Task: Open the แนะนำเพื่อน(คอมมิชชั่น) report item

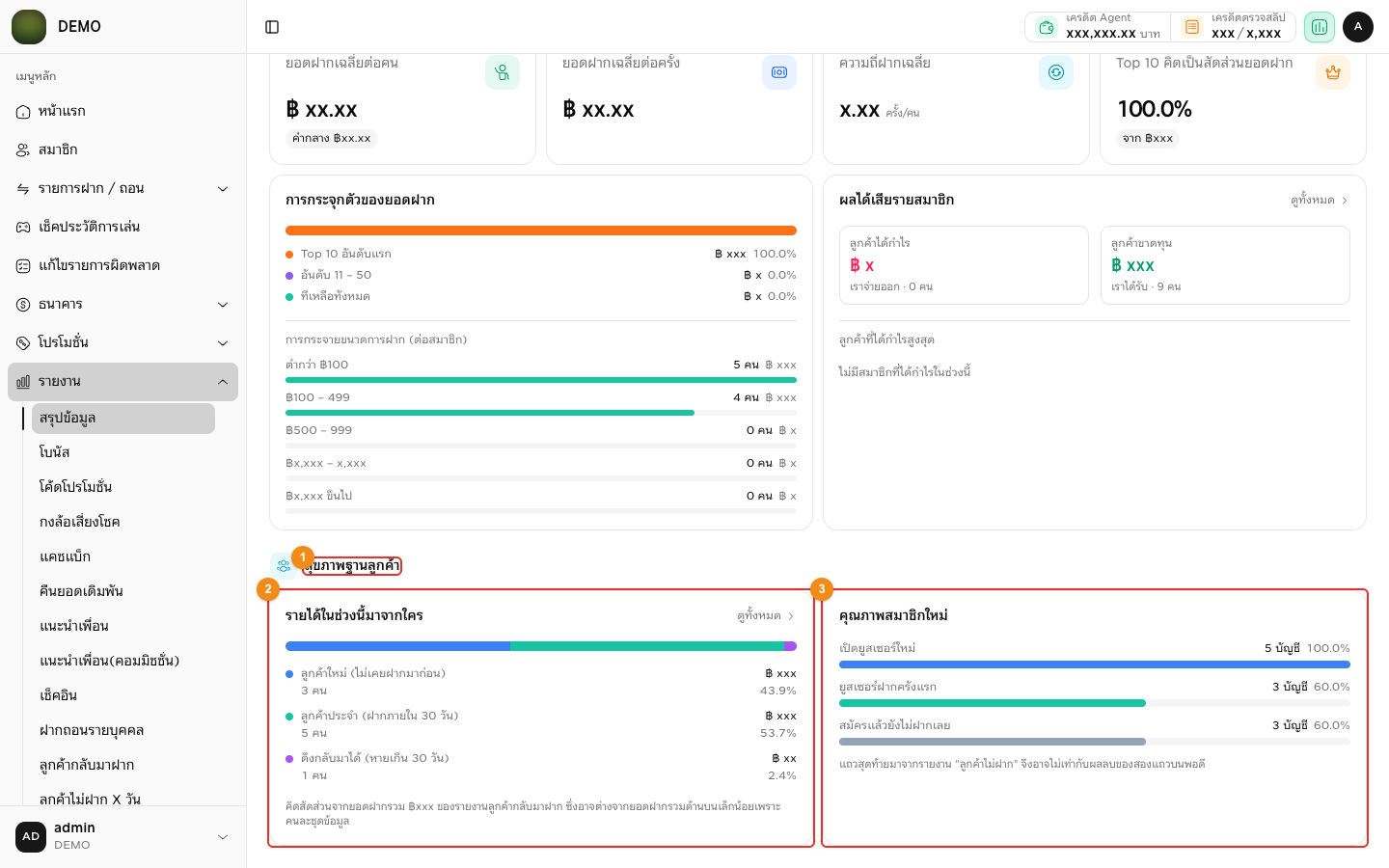Action: (x=123, y=662)
